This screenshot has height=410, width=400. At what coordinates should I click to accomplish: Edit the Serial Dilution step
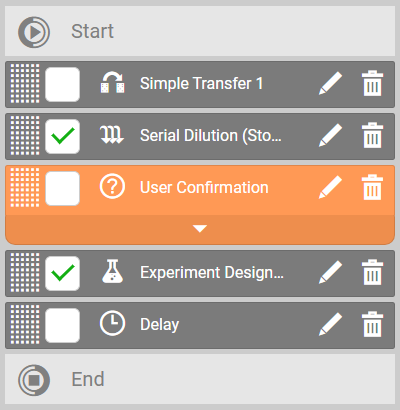330,135
